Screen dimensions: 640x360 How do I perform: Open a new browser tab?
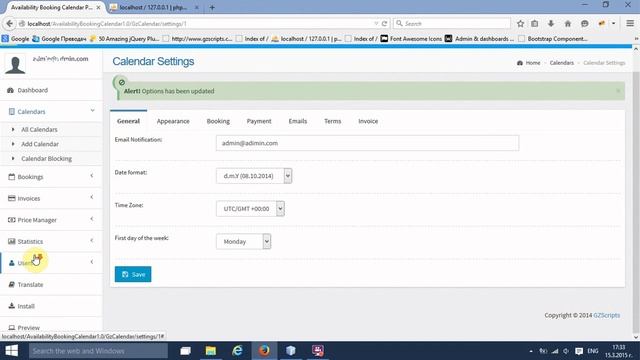(x=212, y=7)
